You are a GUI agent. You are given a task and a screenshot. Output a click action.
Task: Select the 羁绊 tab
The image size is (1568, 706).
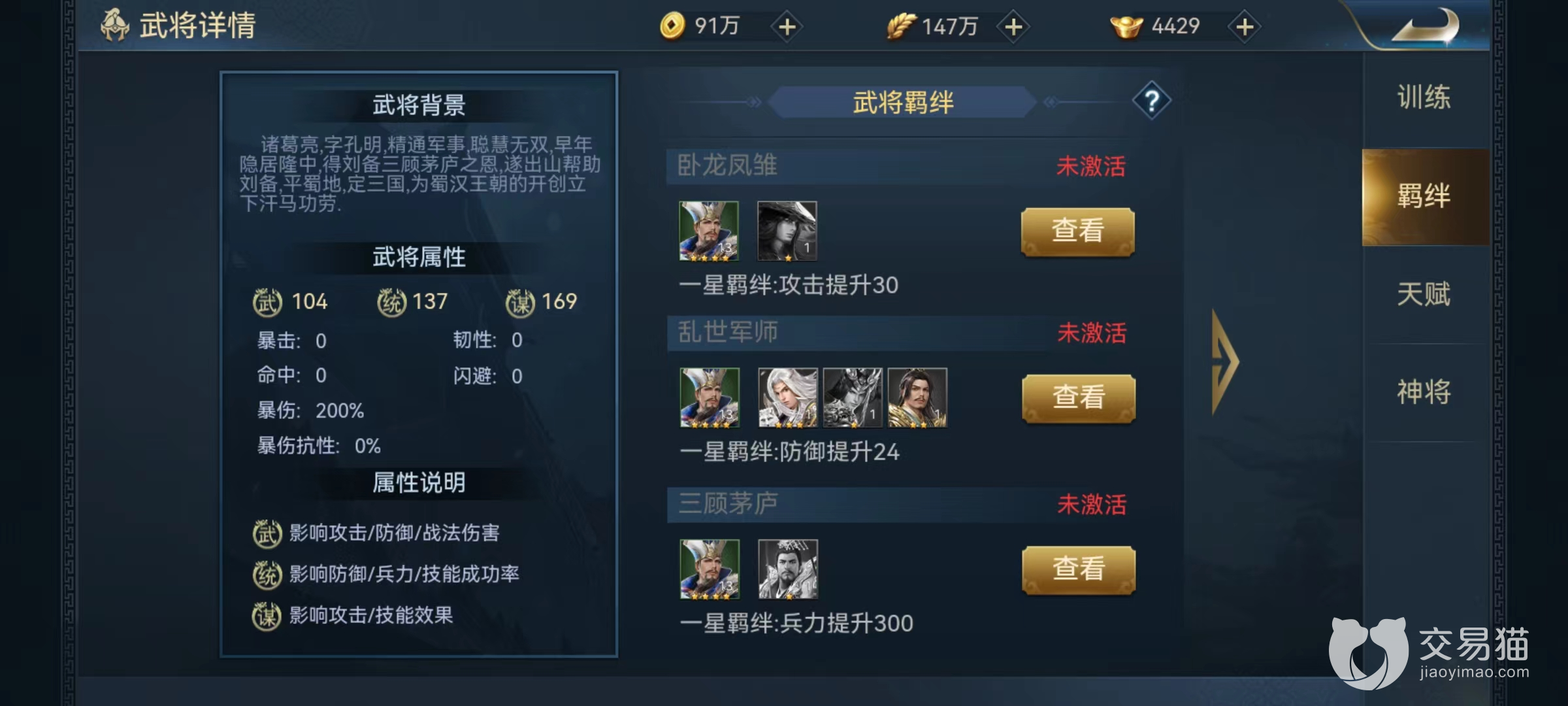(1424, 196)
